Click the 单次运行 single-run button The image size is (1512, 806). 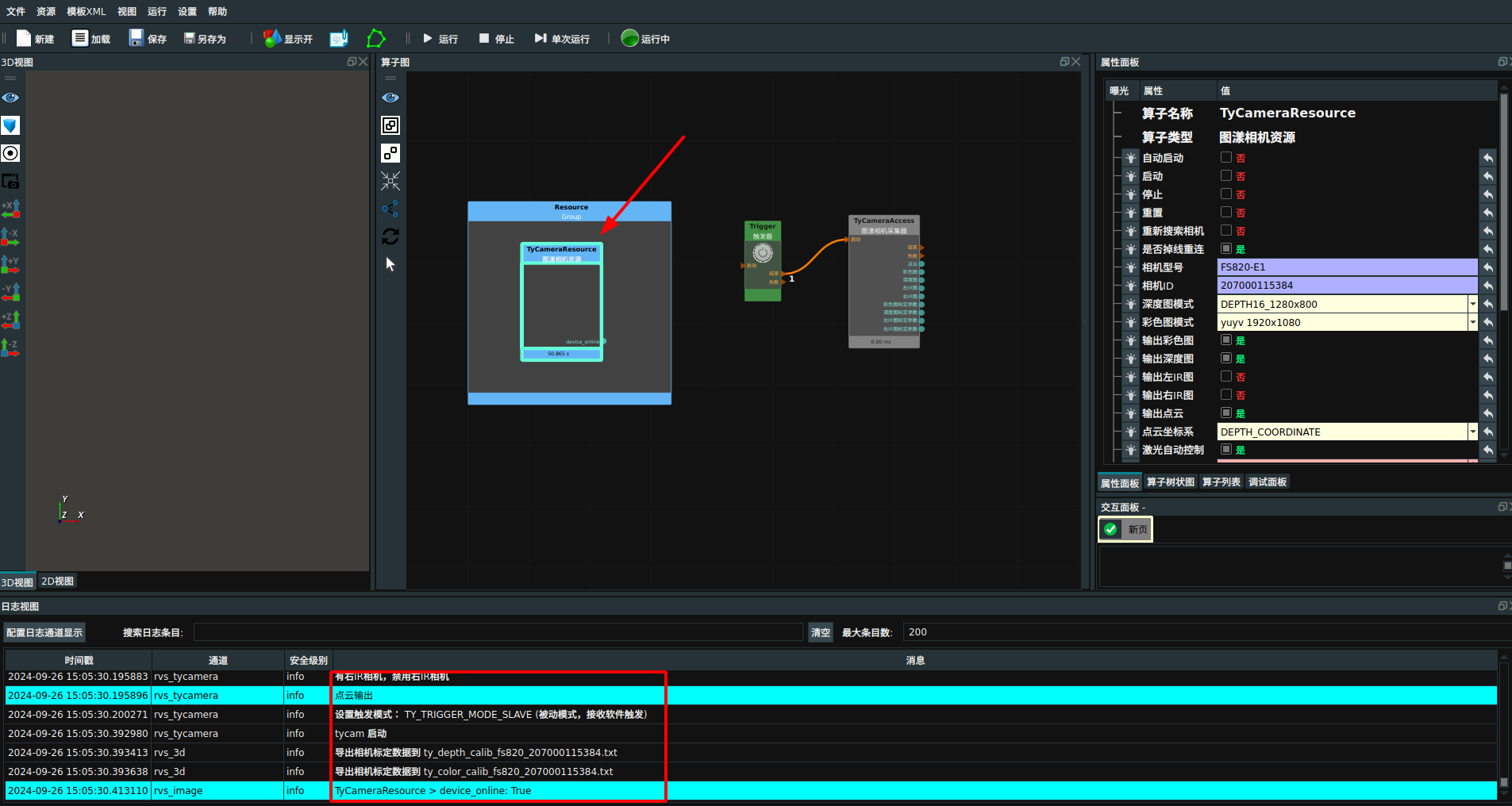pyautogui.click(x=562, y=39)
